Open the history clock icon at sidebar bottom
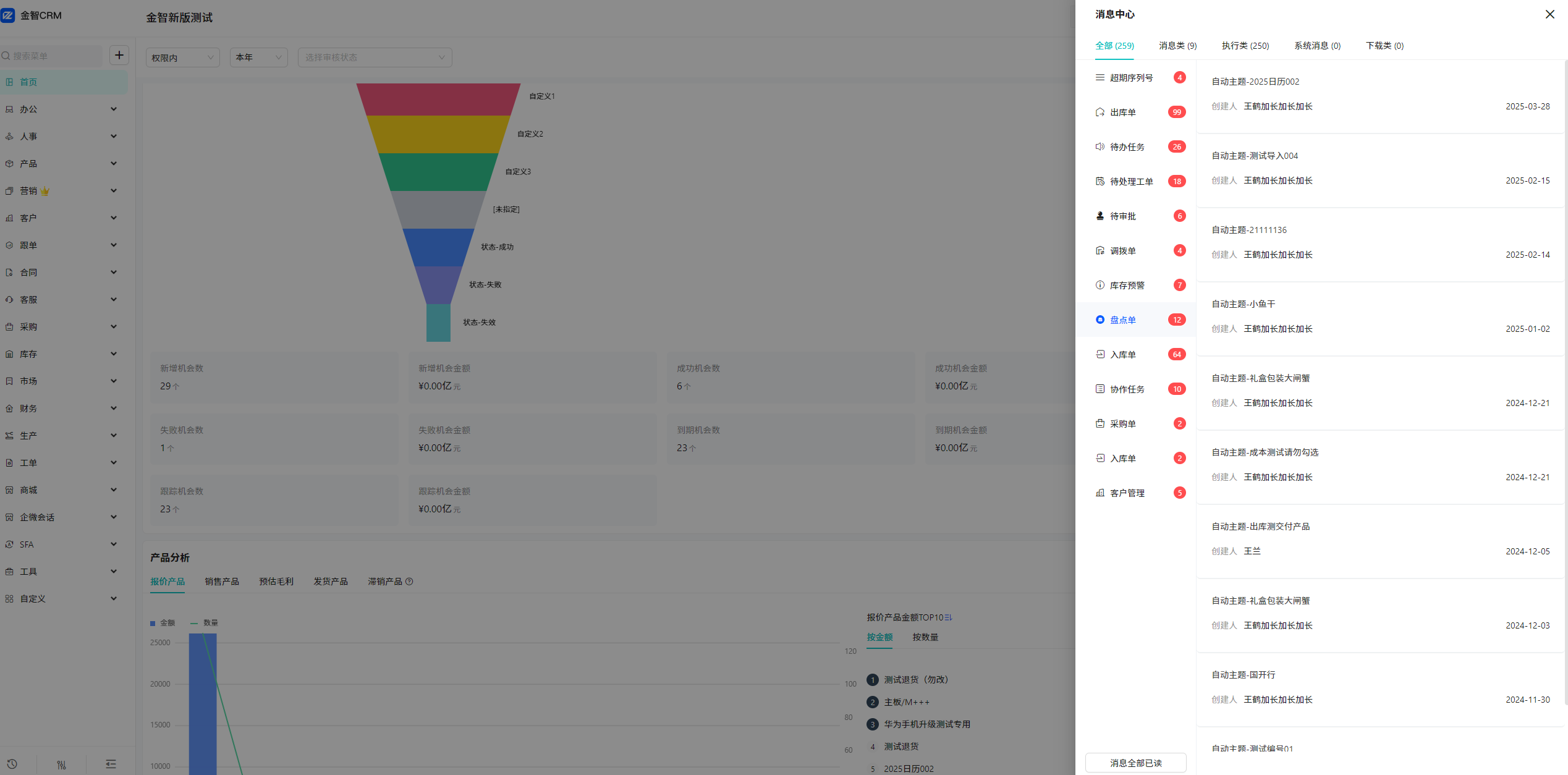Screen dimensions: 1568x775 (x=12, y=764)
